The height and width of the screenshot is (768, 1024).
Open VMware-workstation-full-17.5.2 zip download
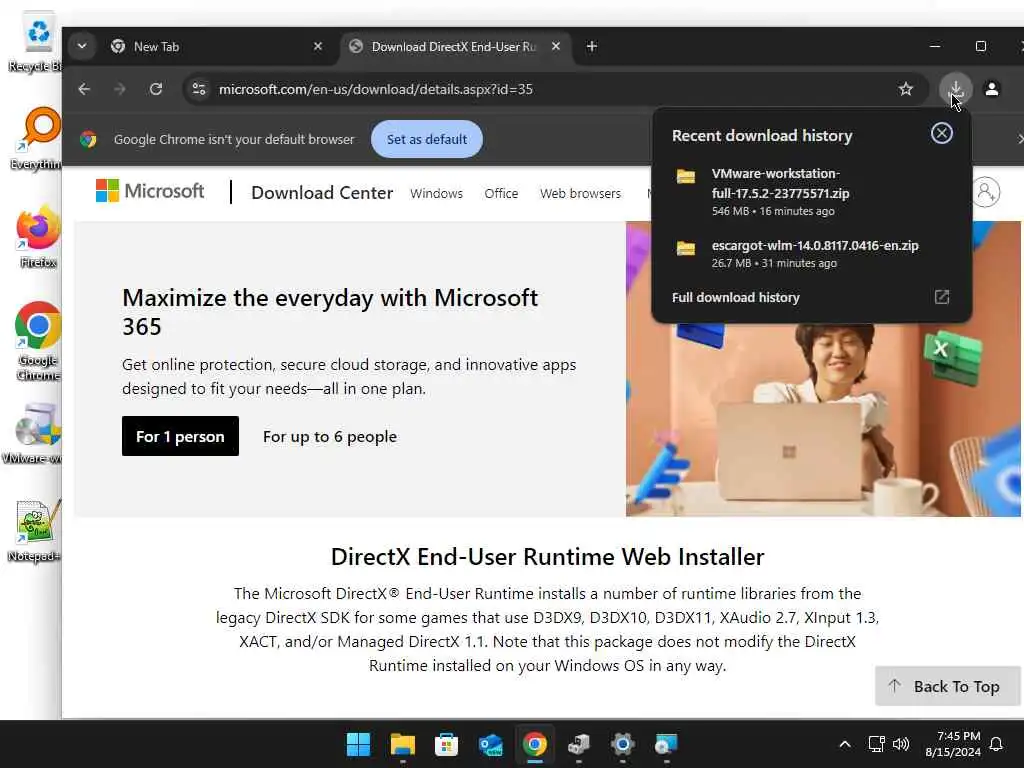(811, 191)
